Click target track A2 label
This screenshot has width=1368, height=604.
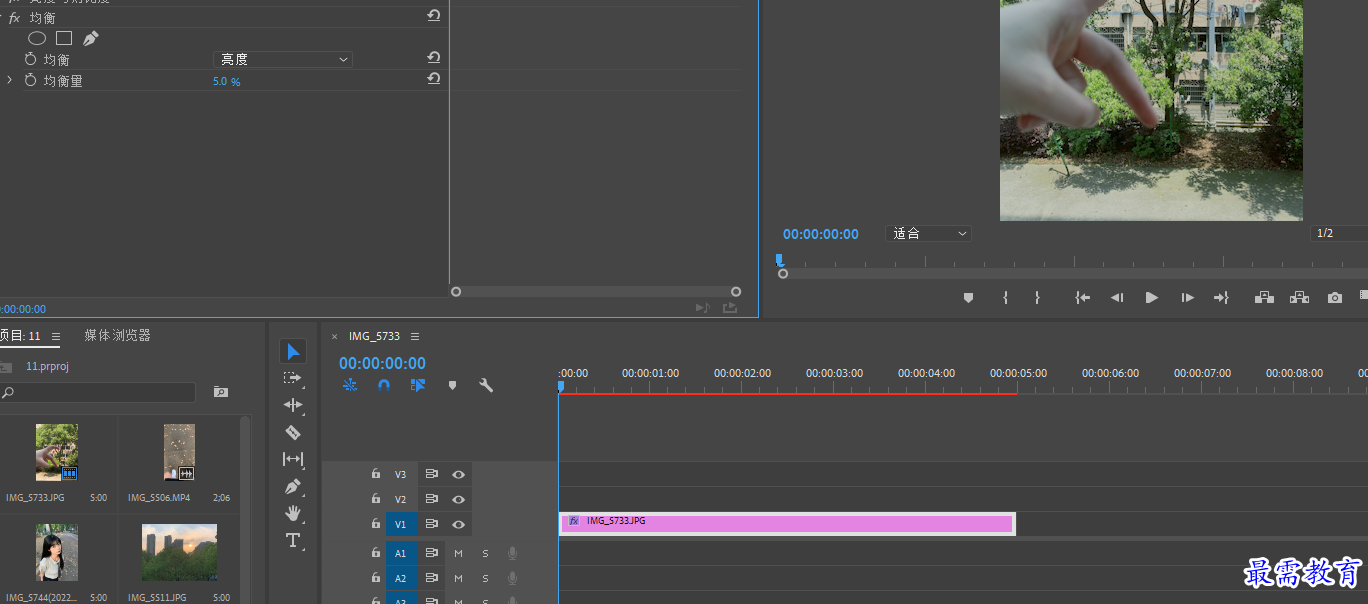tap(401, 578)
